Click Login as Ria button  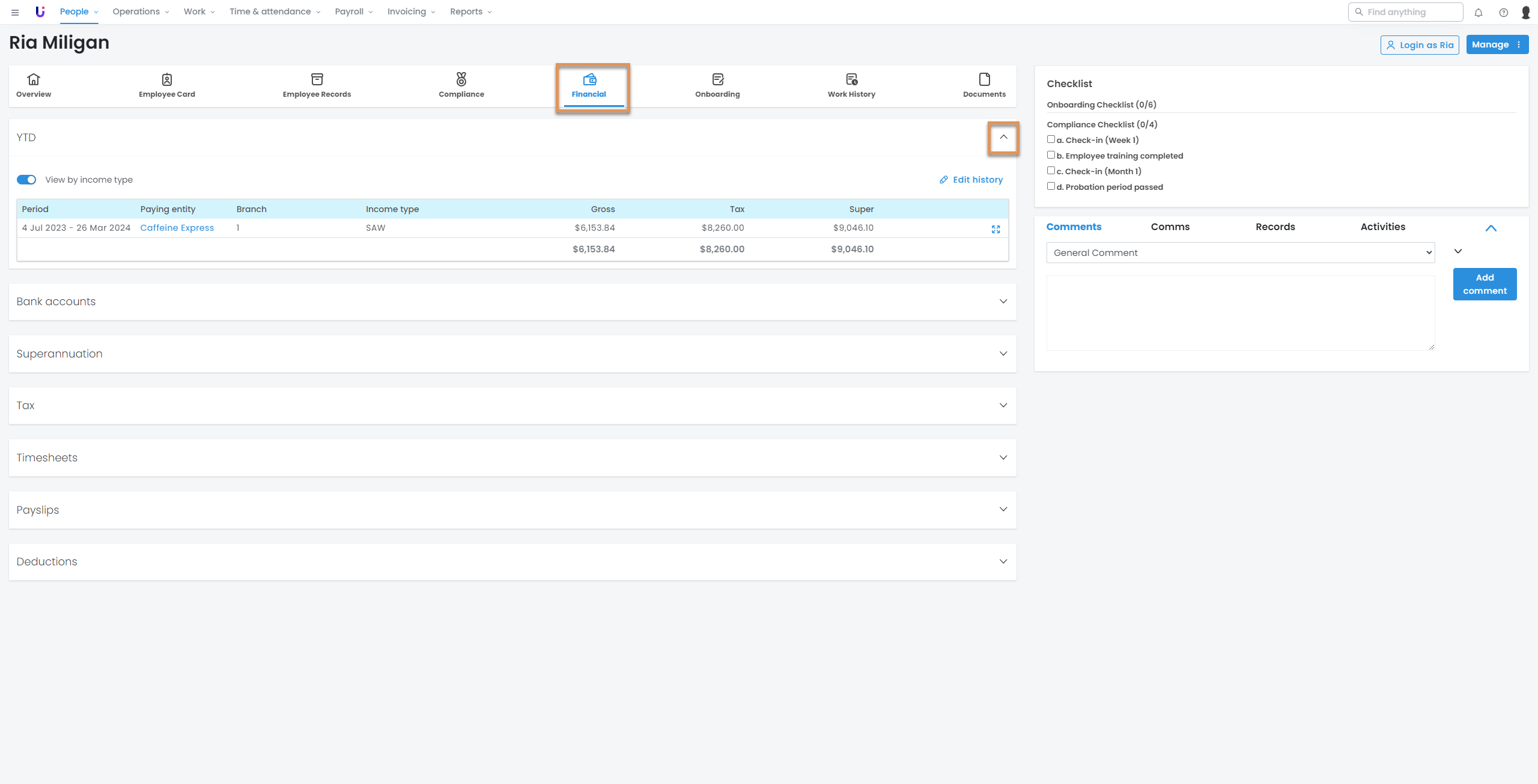pos(1420,45)
